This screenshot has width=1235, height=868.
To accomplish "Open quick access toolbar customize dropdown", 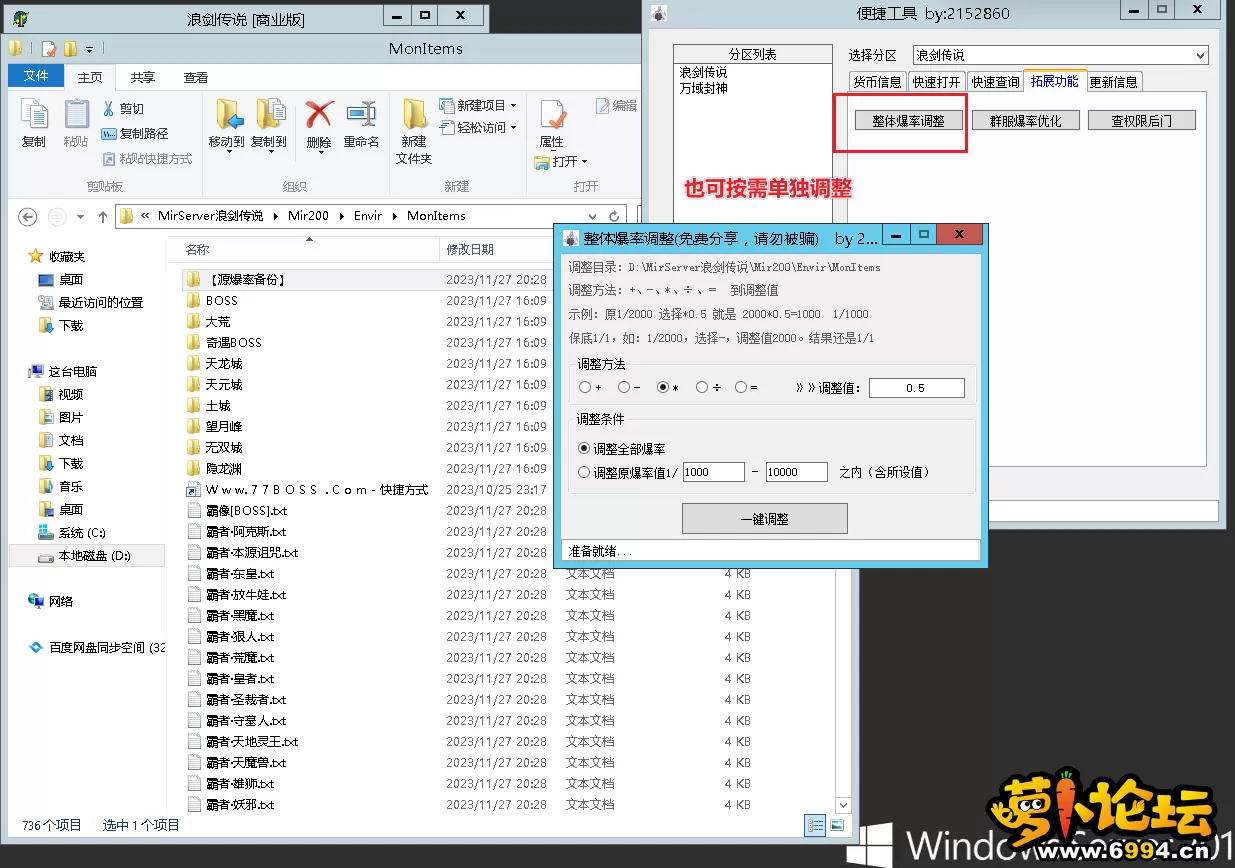I will click(x=90, y=49).
